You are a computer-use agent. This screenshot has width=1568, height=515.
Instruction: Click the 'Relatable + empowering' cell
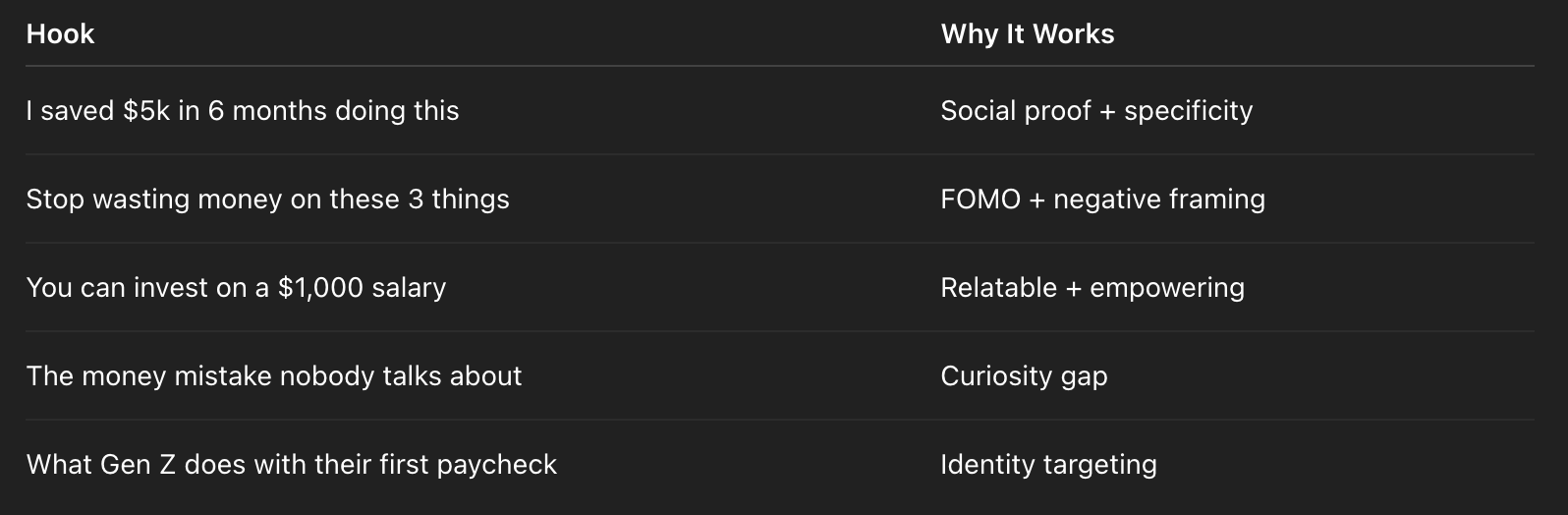1092,288
